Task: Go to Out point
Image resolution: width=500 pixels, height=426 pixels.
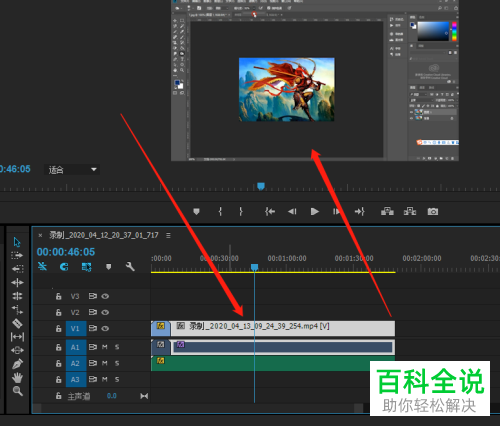Action: (359, 211)
